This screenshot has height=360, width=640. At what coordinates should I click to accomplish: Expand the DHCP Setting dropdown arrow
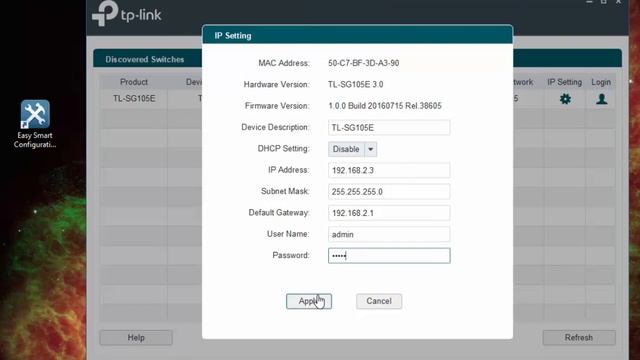370,149
